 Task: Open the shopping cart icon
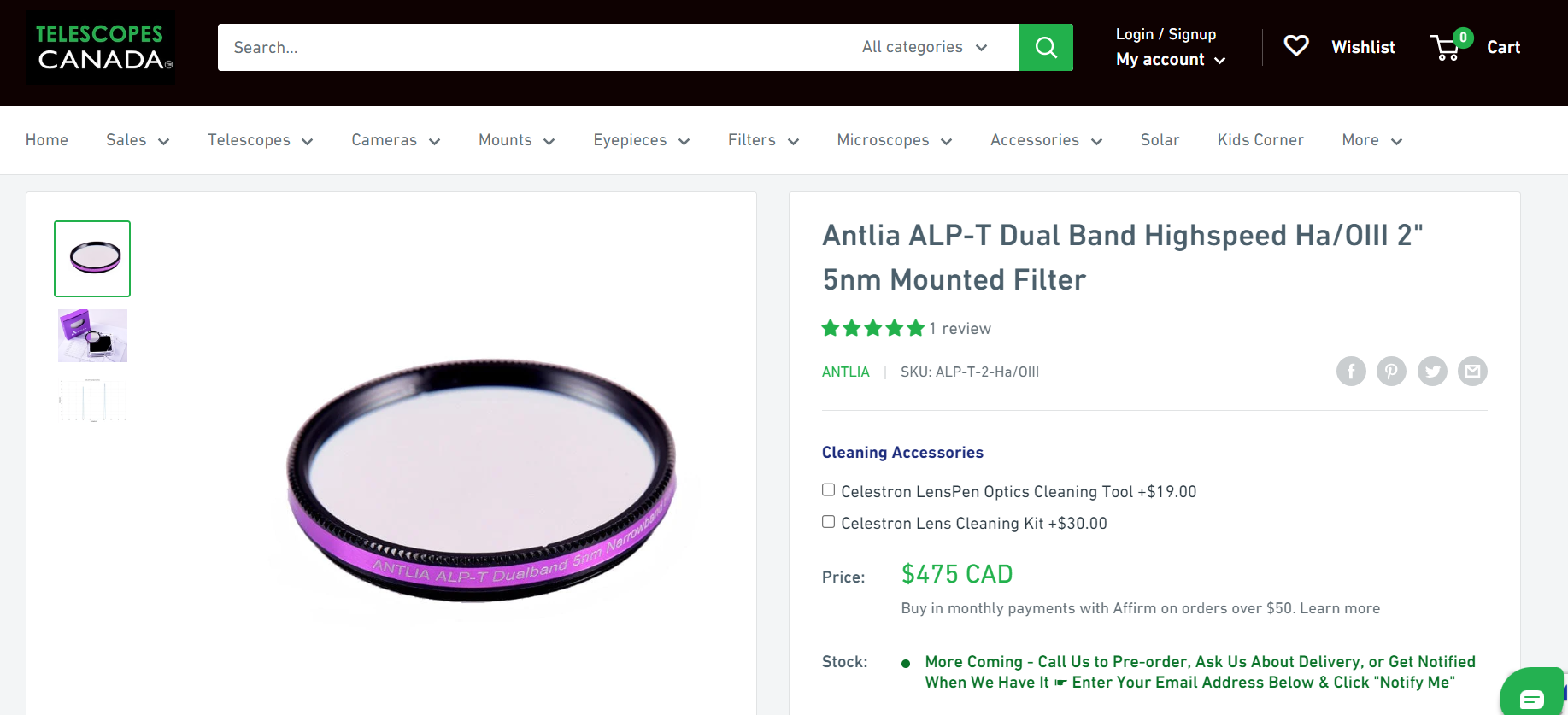point(1446,47)
